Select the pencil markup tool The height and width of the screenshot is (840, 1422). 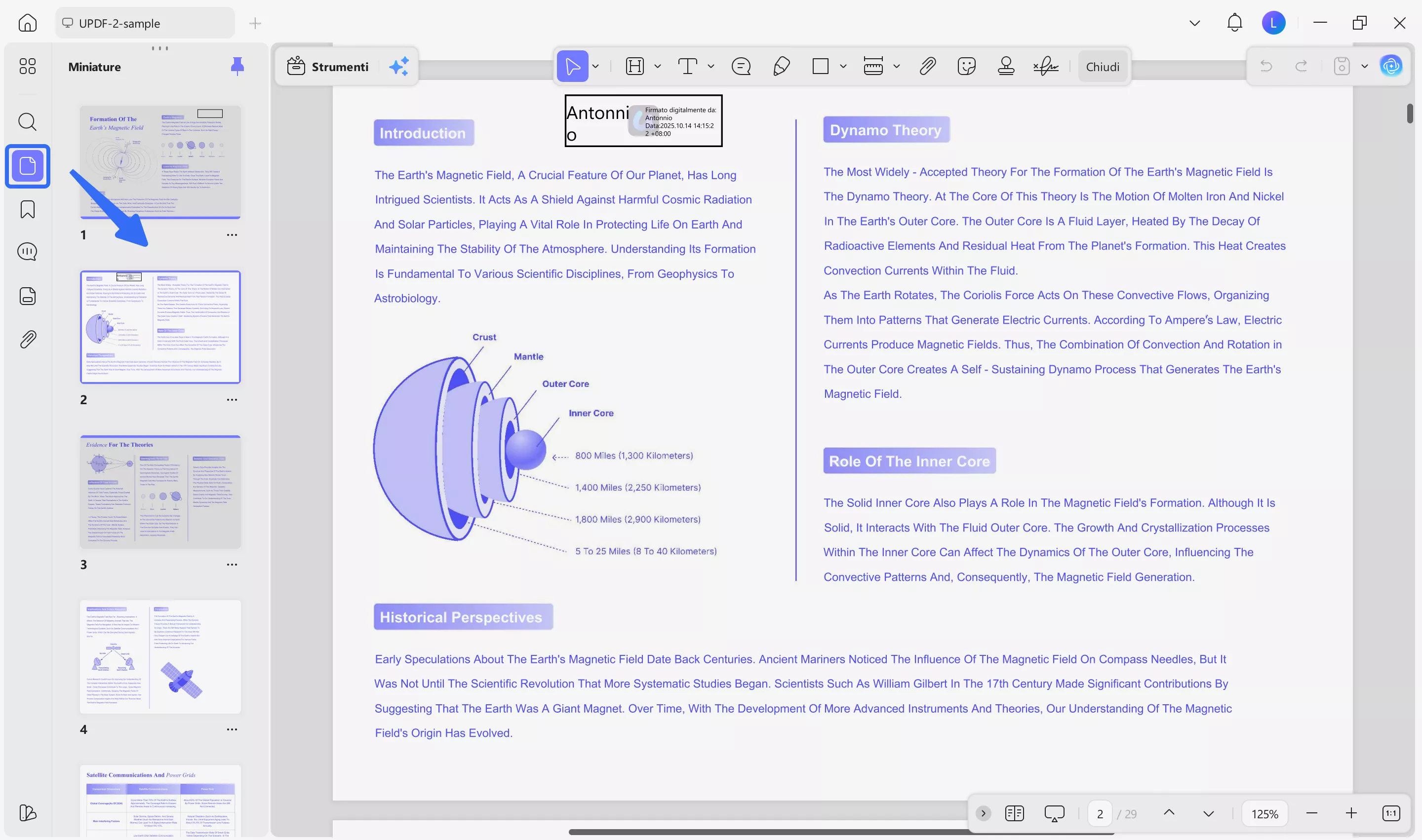(782, 66)
